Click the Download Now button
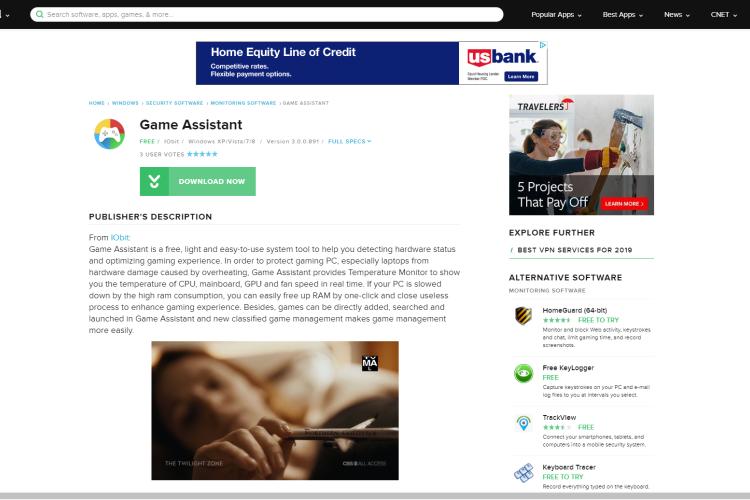The height and width of the screenshot is (500, 750). coord(198,181)
